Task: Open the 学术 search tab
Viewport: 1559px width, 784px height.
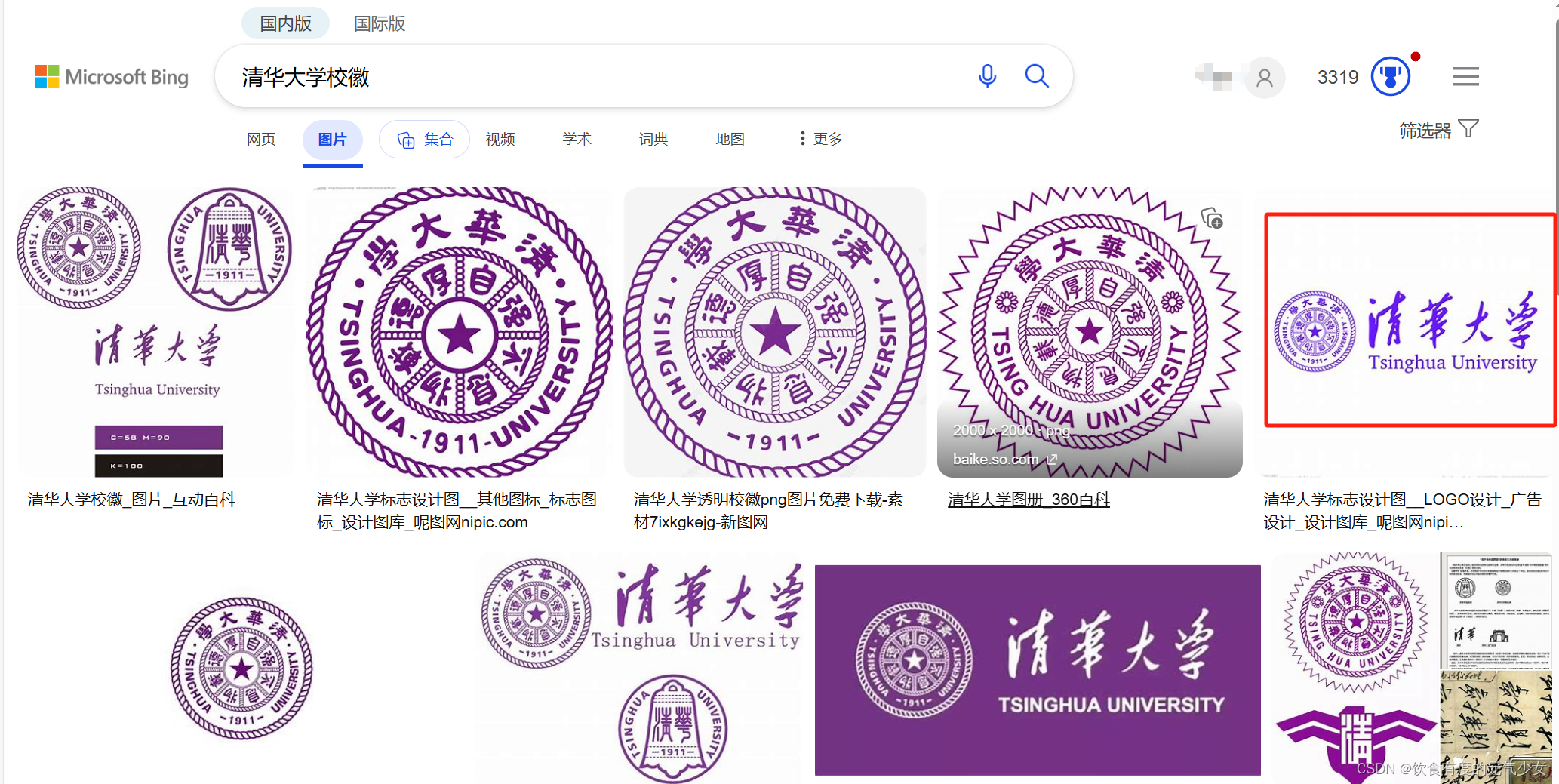Action: [x=577, y=139]
